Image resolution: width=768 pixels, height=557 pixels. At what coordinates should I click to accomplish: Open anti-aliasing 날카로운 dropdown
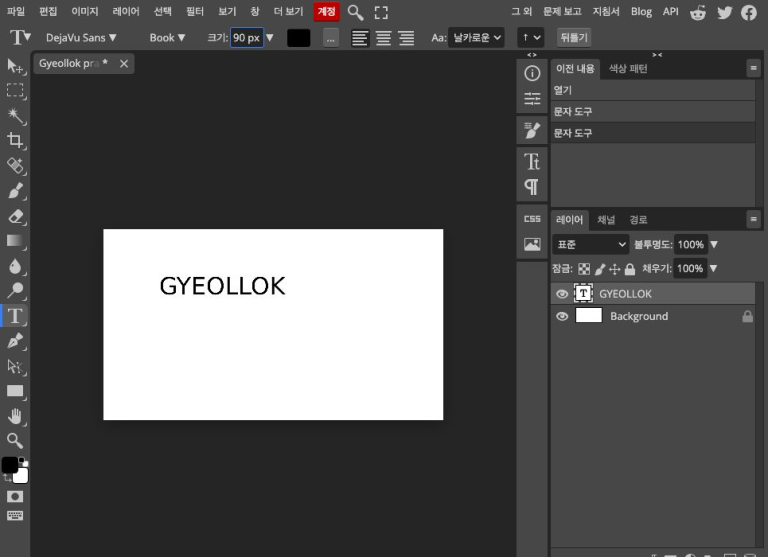[476, 38]
